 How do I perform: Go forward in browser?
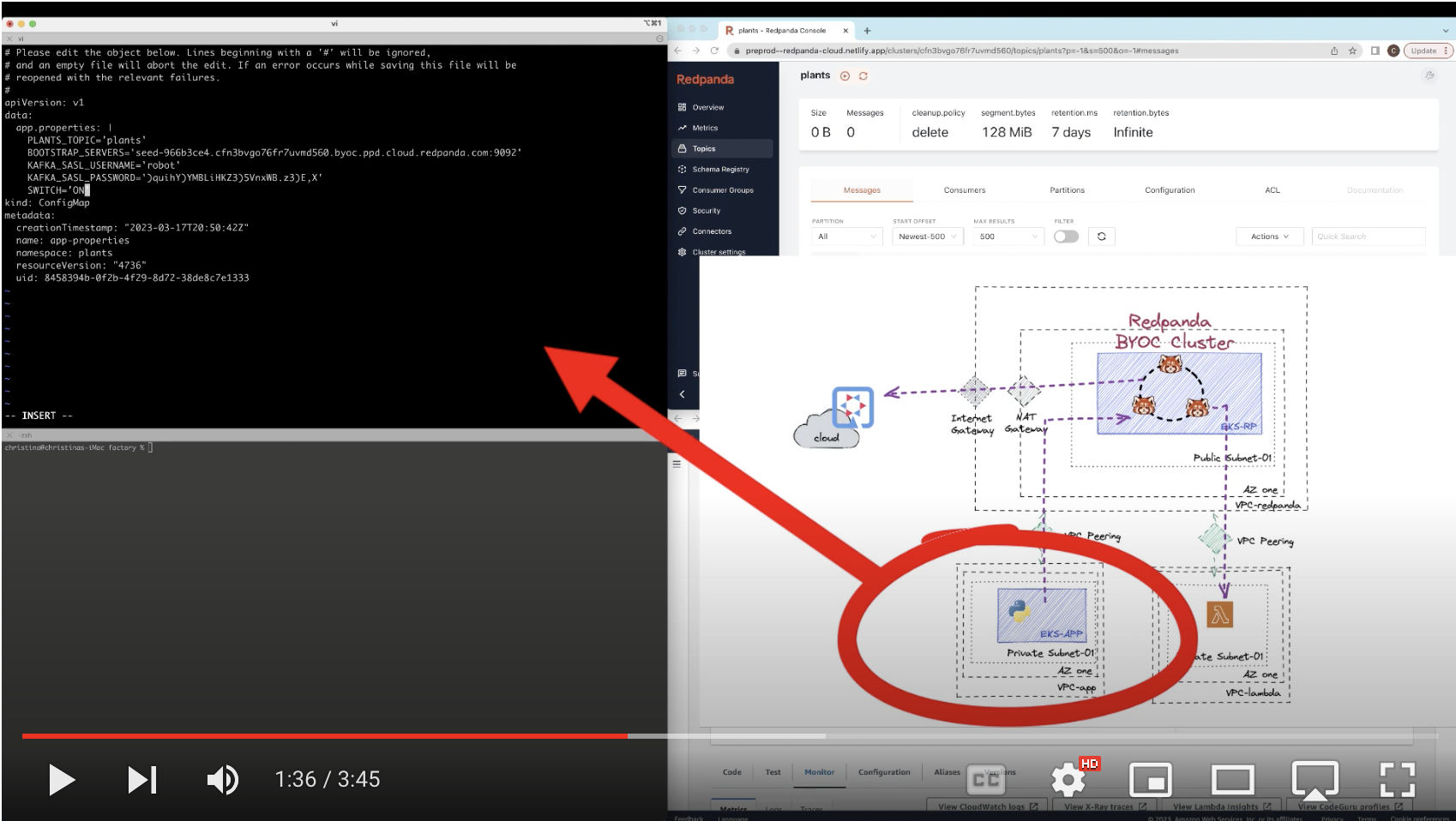click(x=695, y=51)
